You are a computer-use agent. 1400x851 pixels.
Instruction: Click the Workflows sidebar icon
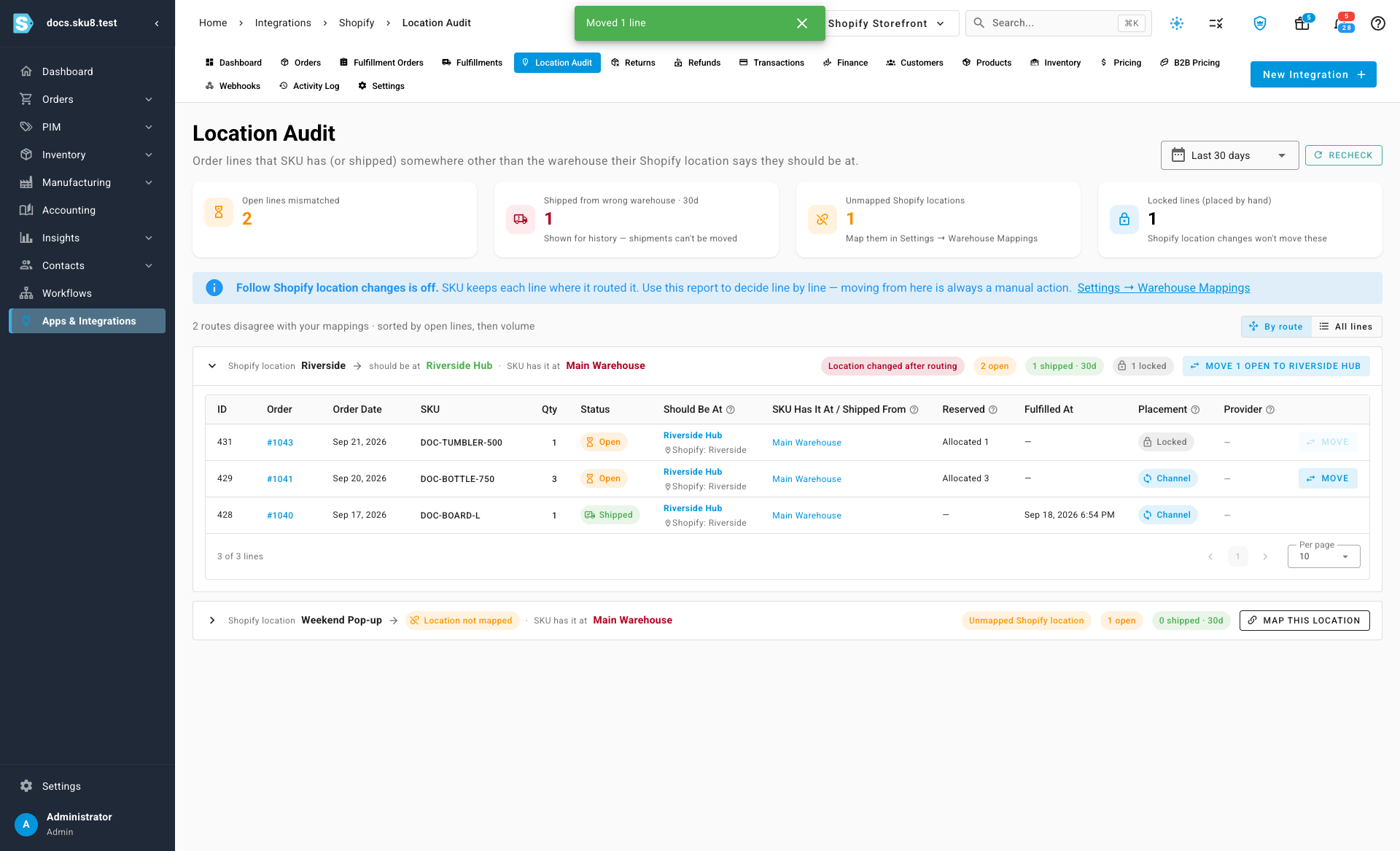[26, 293]
